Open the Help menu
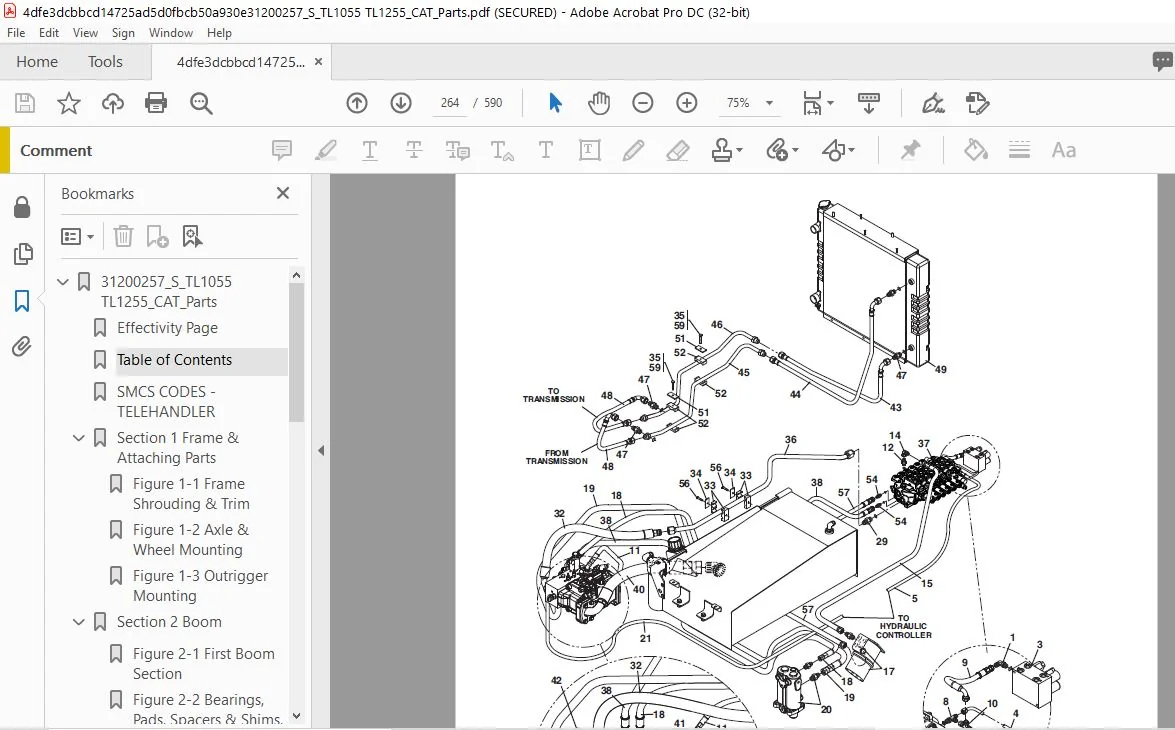The image size is (1175, 730). [x=219, y=33]
